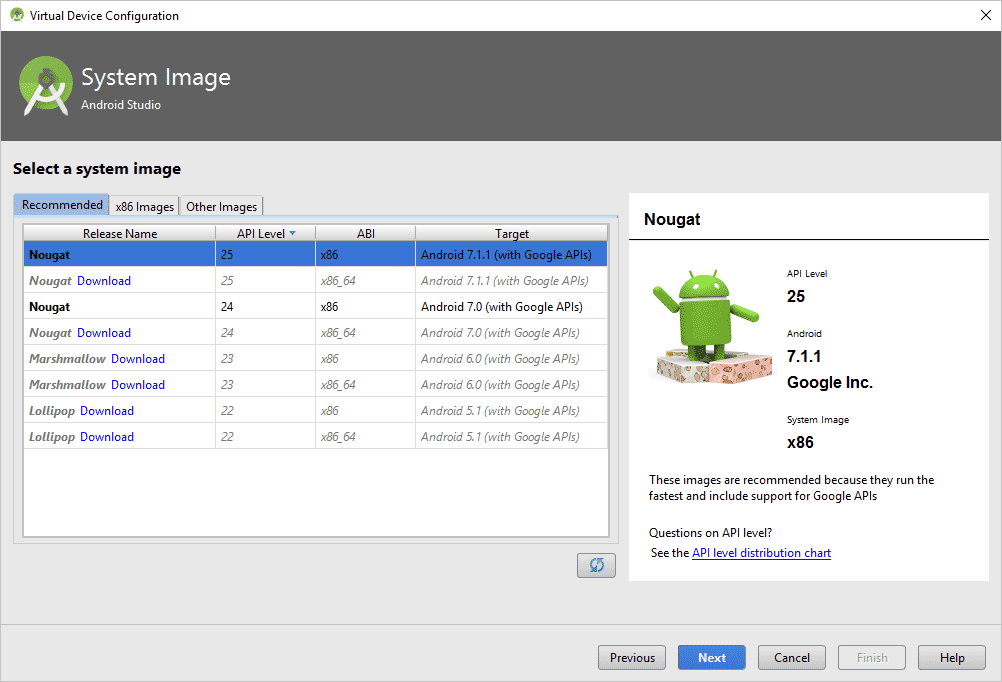The height and width of the screenshot is (682, 1002).
Task: Download Marshmallow x86 system image
Action: pyautogui.click(x=138, y=359)
